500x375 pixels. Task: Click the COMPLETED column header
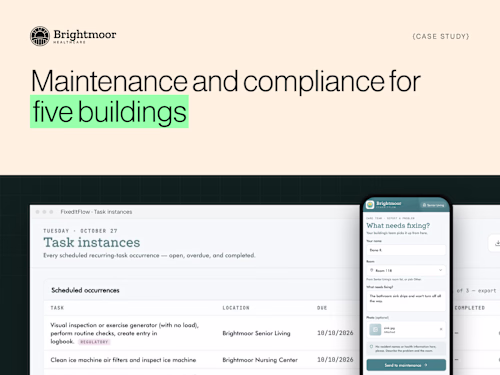tap(470, 308)
